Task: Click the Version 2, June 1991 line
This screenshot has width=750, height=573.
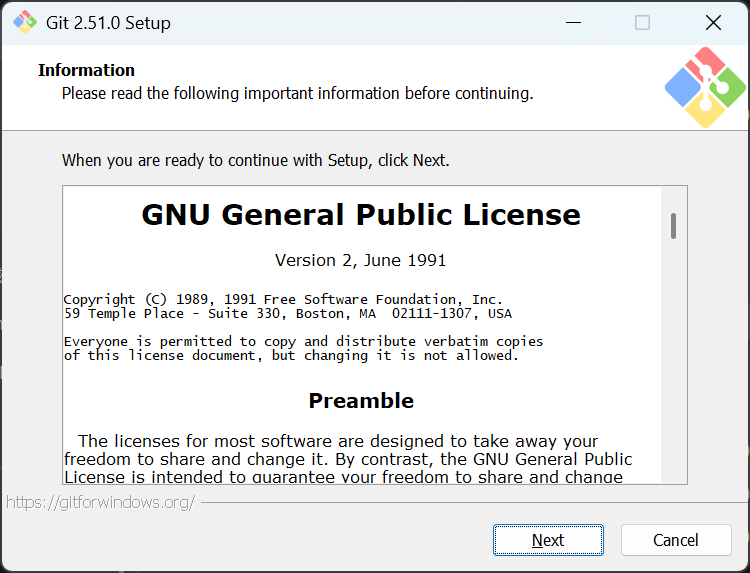Action: click(361, 260)
